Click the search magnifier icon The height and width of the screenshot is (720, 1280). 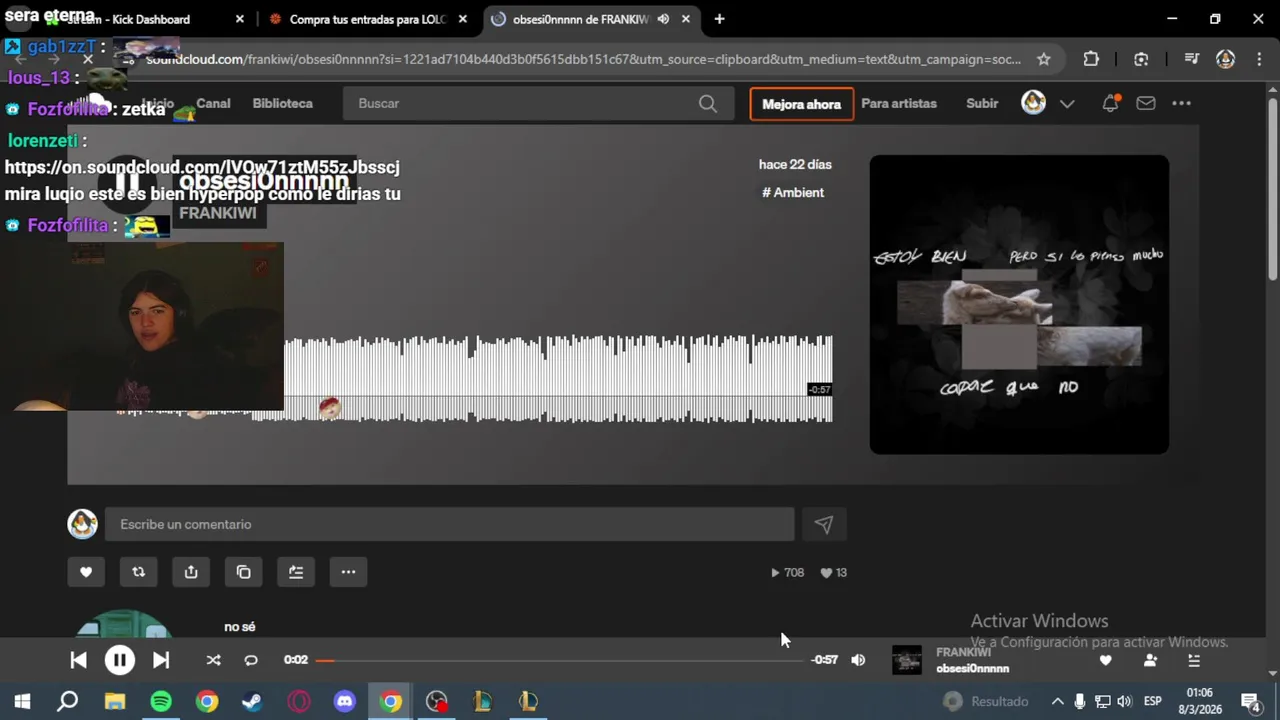click(708, 103)
